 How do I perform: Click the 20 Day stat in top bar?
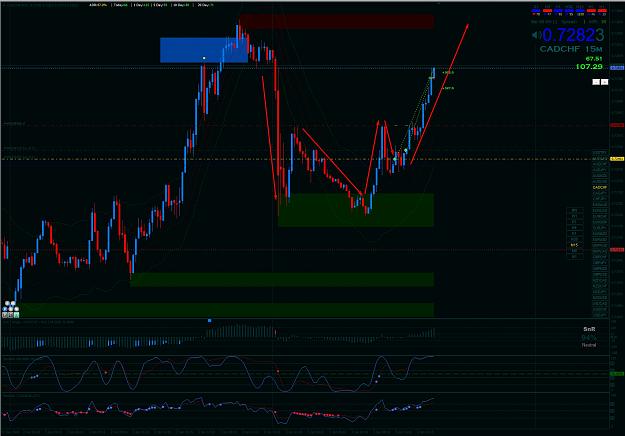(x=206, y=5)
